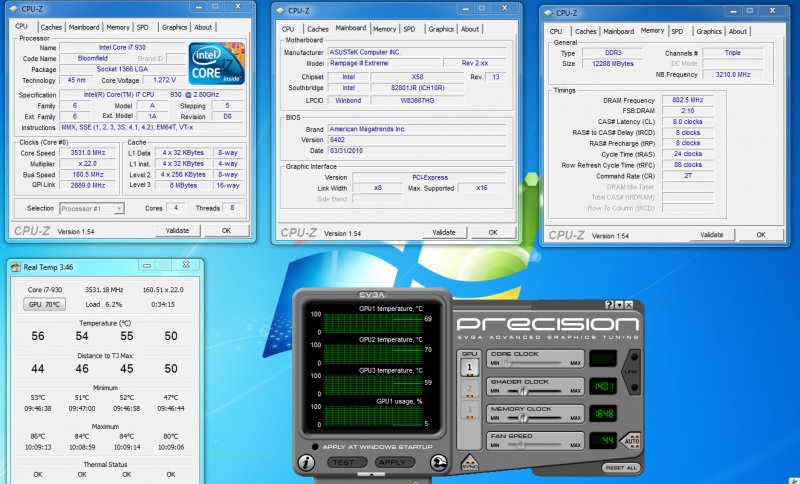Screen dimensions: 800x484
Task: Click the Link clocks icon in Precision
Action: [x=630, y=372]
